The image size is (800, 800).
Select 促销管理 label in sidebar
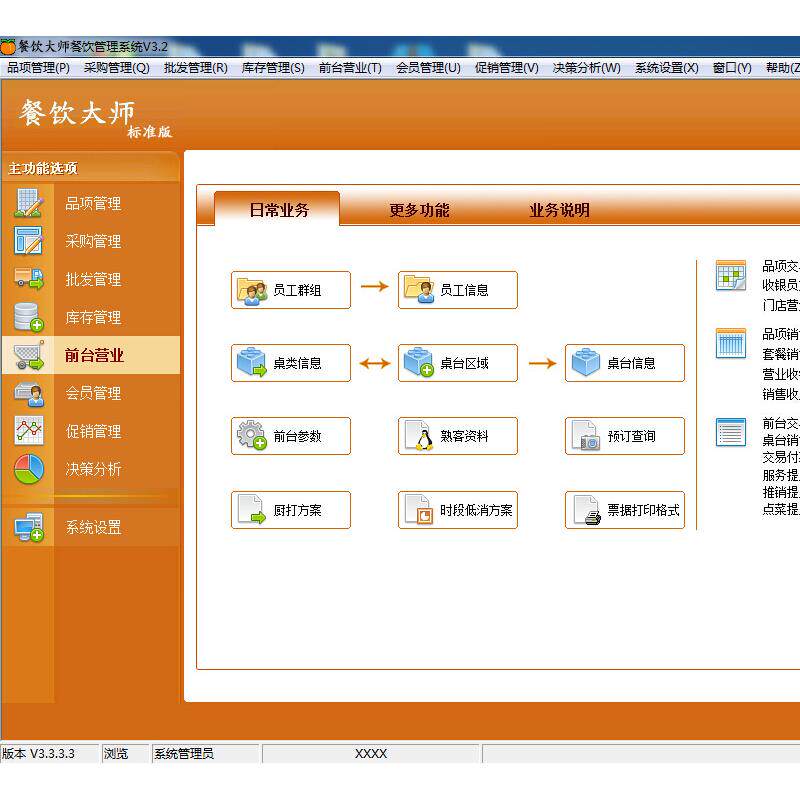(93, 432)
